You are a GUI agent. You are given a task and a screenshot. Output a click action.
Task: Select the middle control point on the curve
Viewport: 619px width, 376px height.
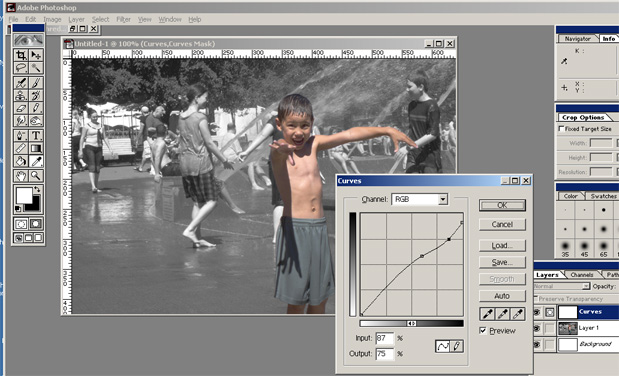pyautogui.click(x=422, y=256)
